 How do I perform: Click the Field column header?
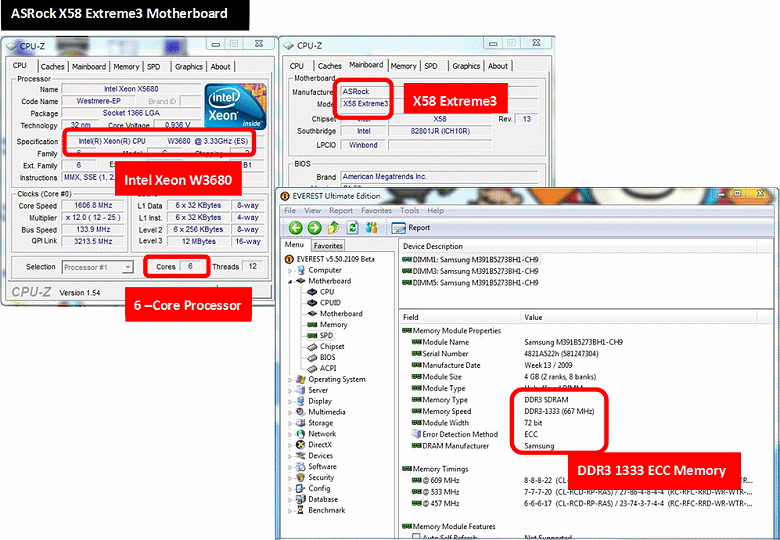(x=412, y=317)
